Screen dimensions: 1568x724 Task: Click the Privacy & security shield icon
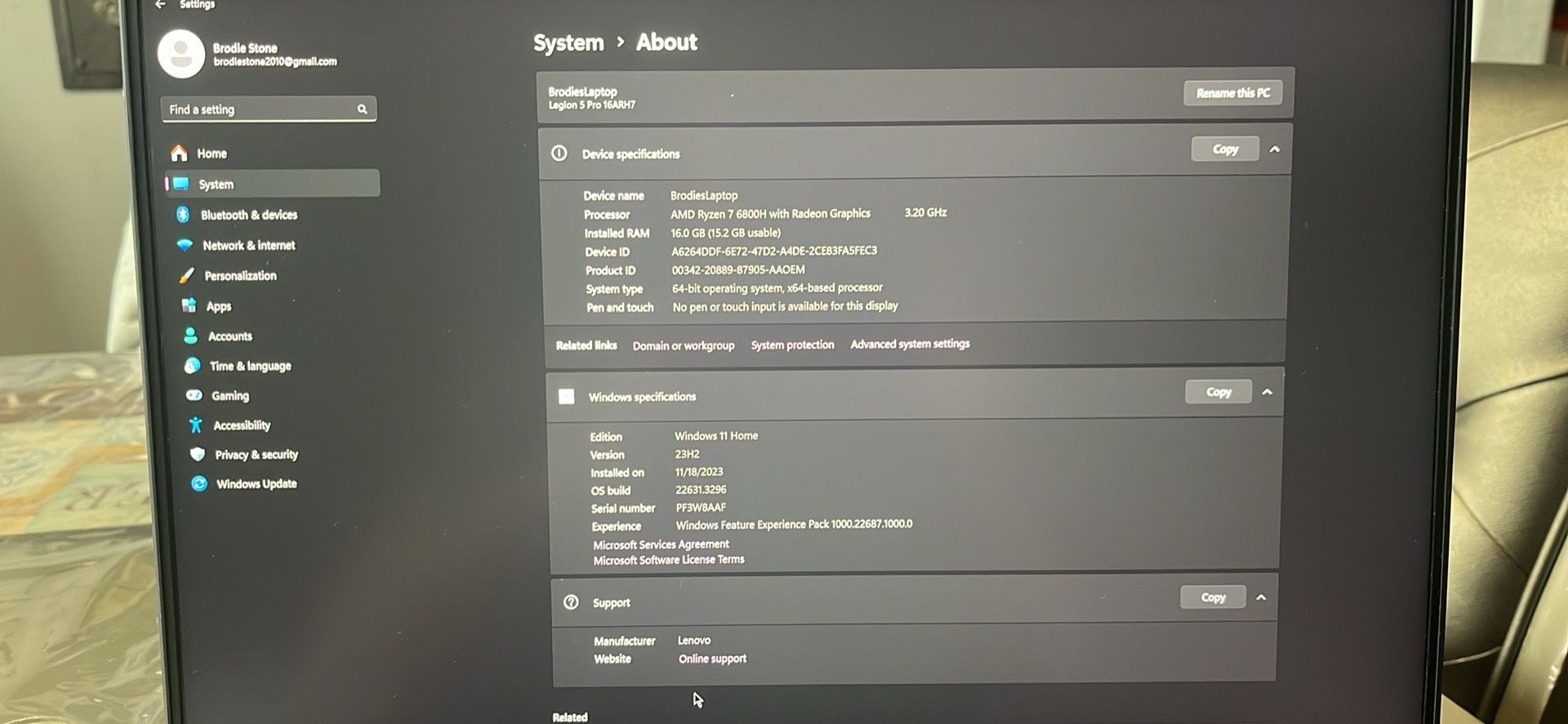coord(197,454)
